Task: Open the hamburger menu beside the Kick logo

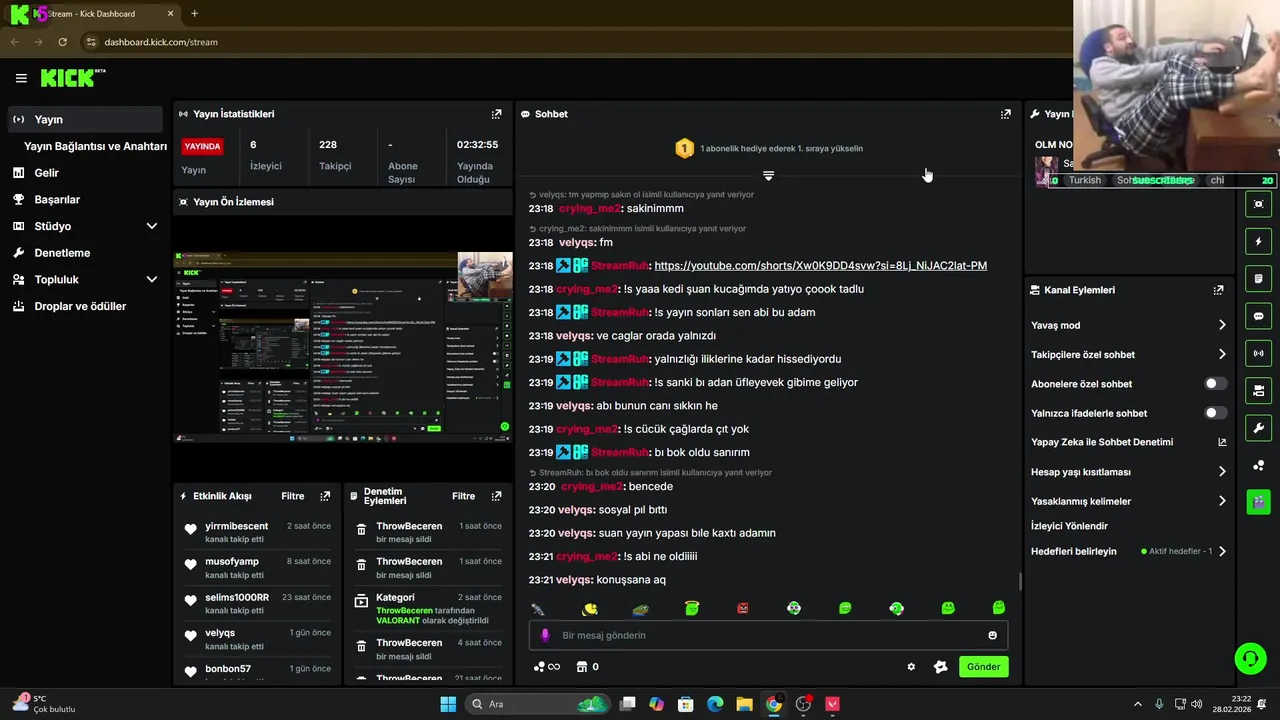Action: [21, 78]
